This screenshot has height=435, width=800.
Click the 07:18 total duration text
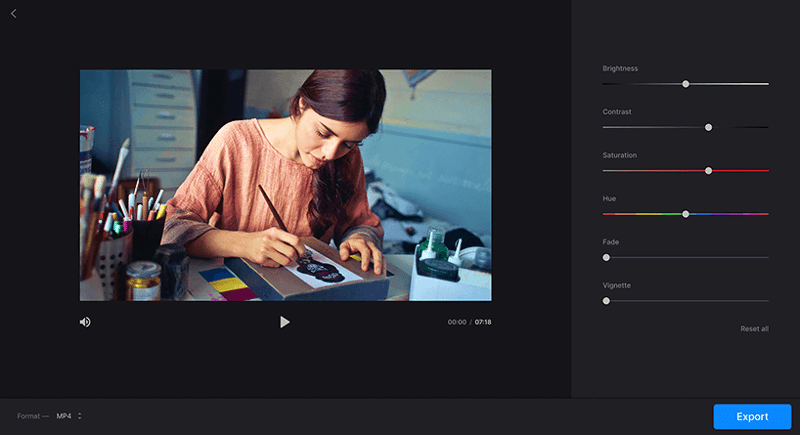(483, 323)
